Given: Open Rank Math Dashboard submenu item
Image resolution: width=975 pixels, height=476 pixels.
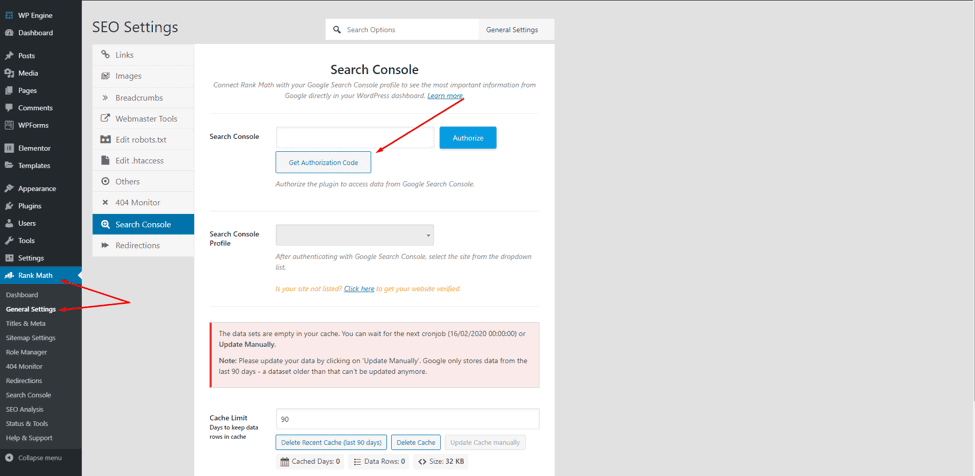Looking at the screenshot, I should tap(22, 295).
